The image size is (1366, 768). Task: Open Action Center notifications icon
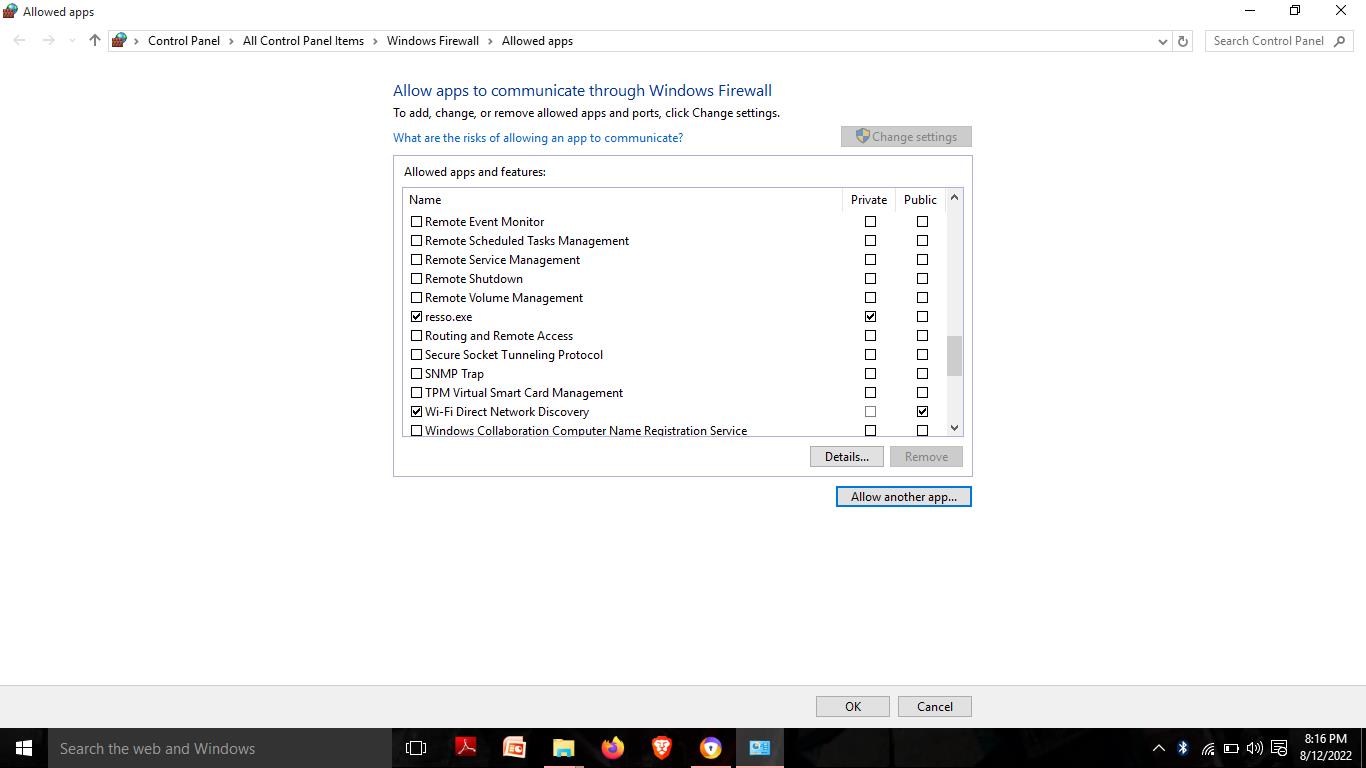[1279, 748]
